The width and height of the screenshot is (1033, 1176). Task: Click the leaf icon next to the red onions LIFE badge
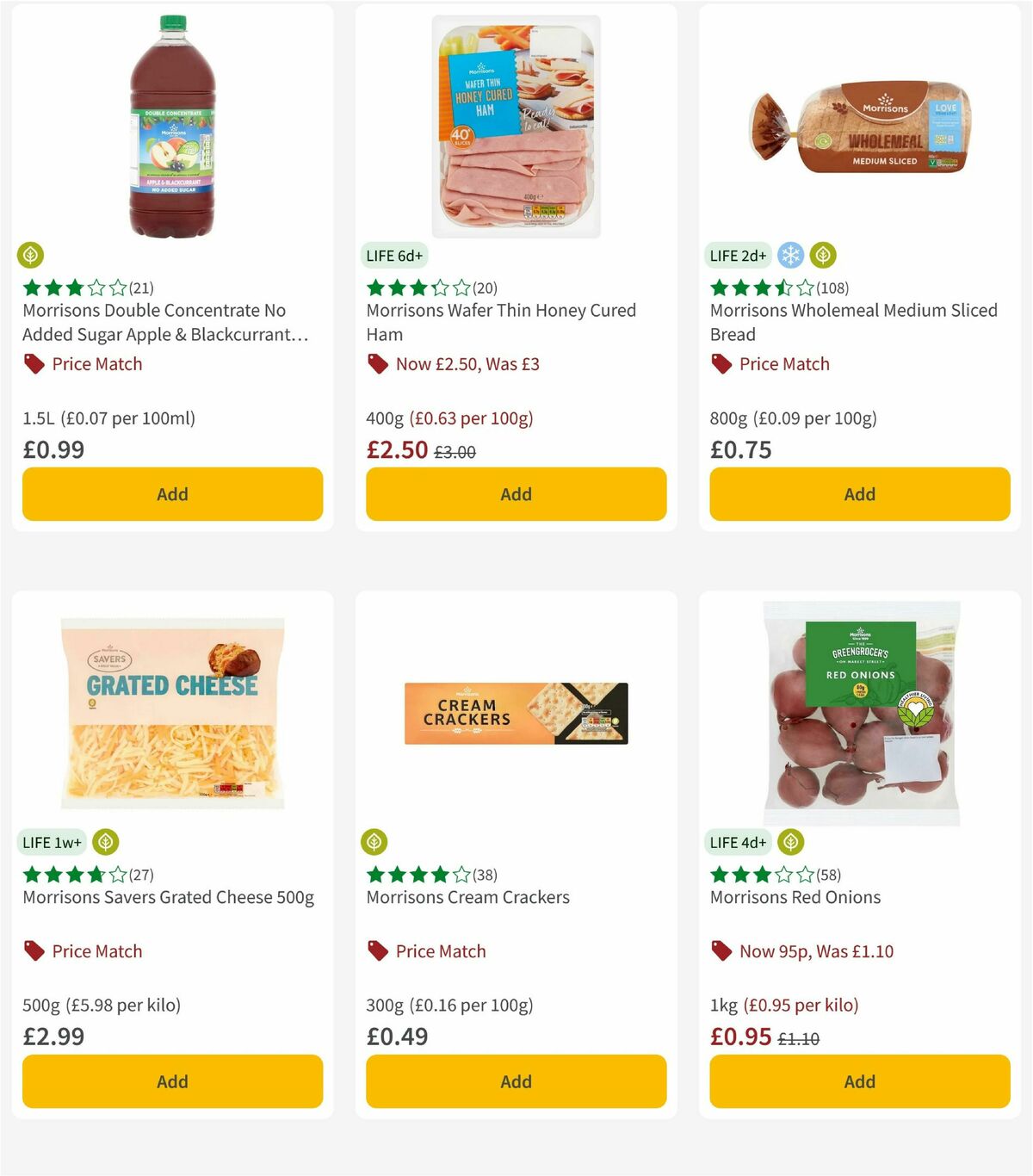point(789,842)
